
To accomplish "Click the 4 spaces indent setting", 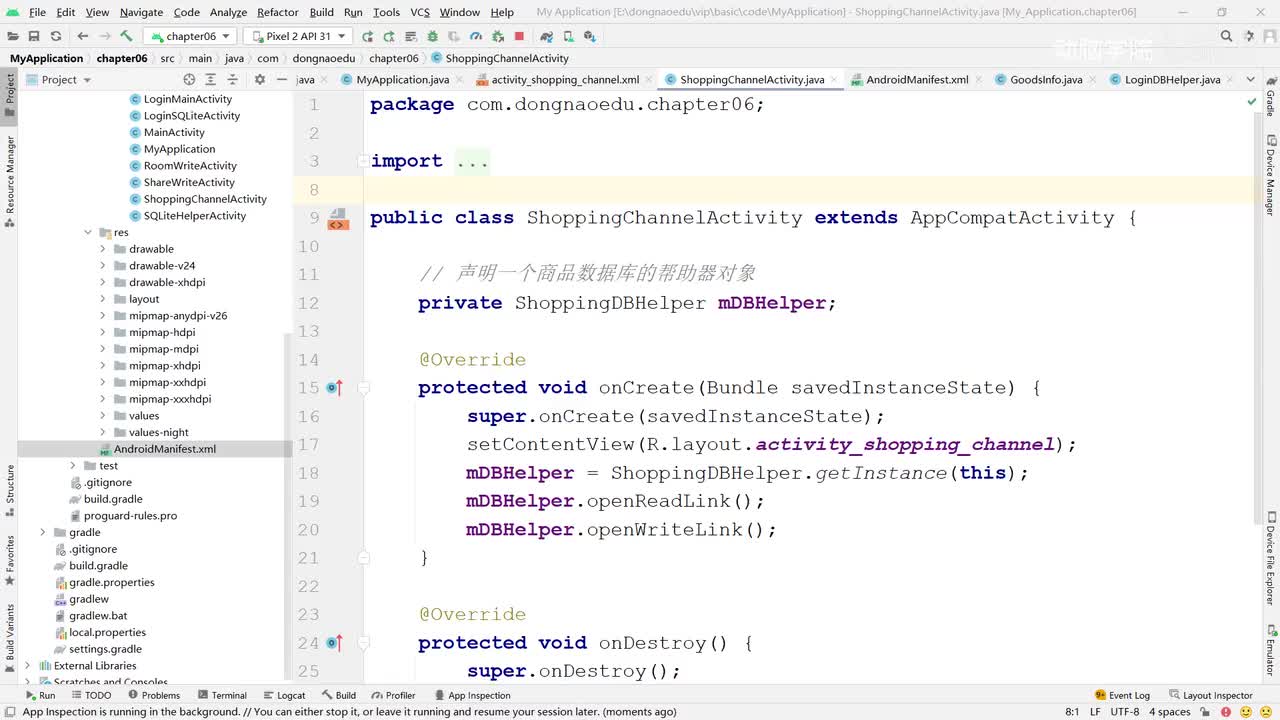I will 1169,712.
